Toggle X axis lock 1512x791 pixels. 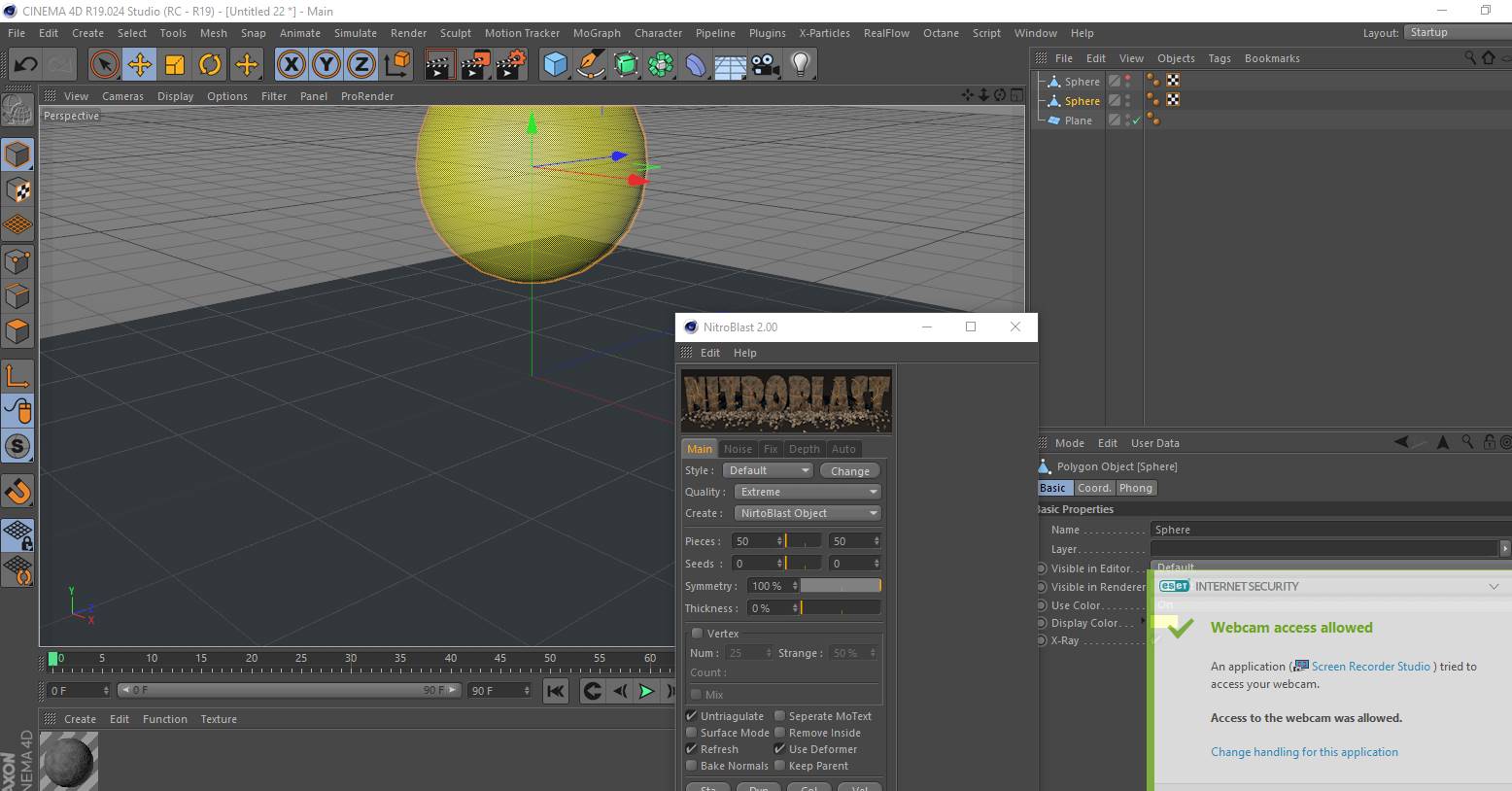click(291, 65)
